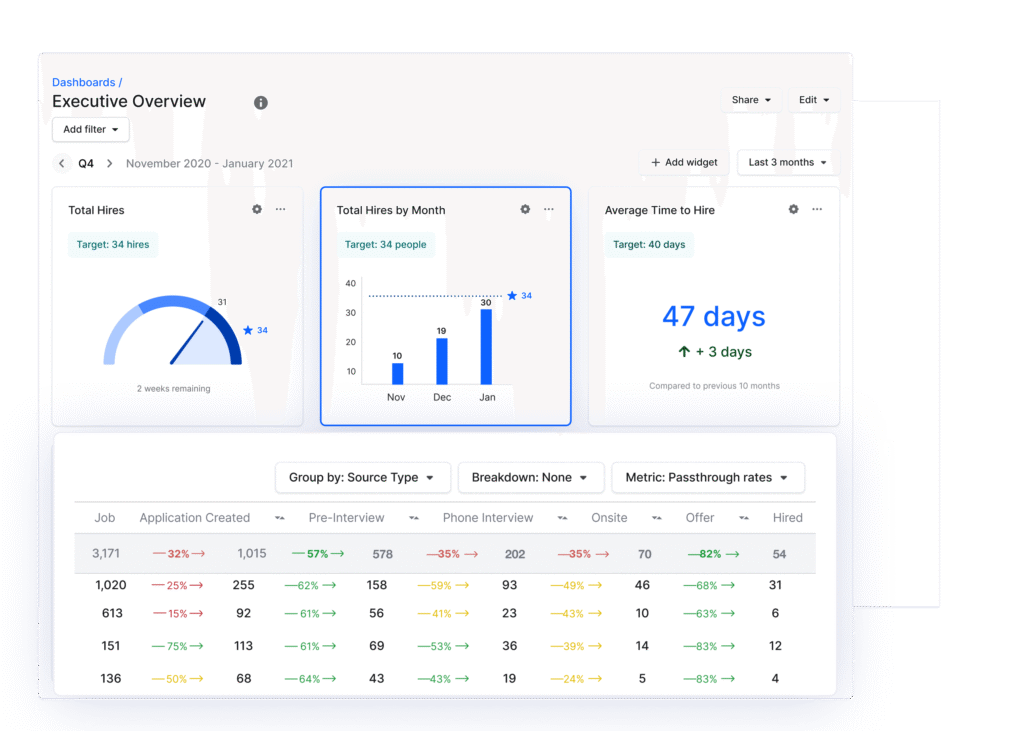
Task: Navigate back via the Dashboards breadcrumb
Action: coord(84,81)
